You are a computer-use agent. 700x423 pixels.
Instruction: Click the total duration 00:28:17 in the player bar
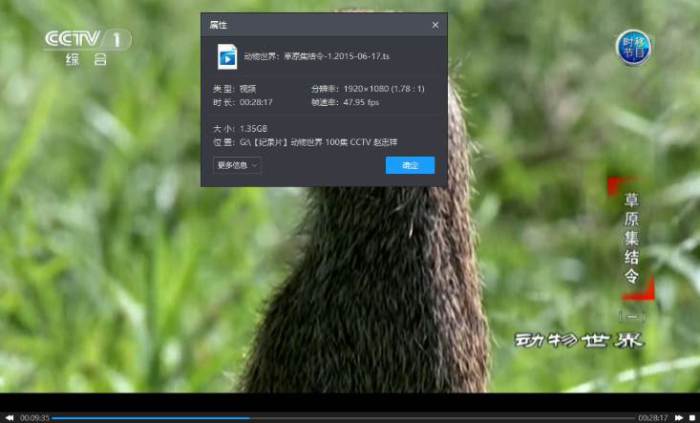click(653, 418)
